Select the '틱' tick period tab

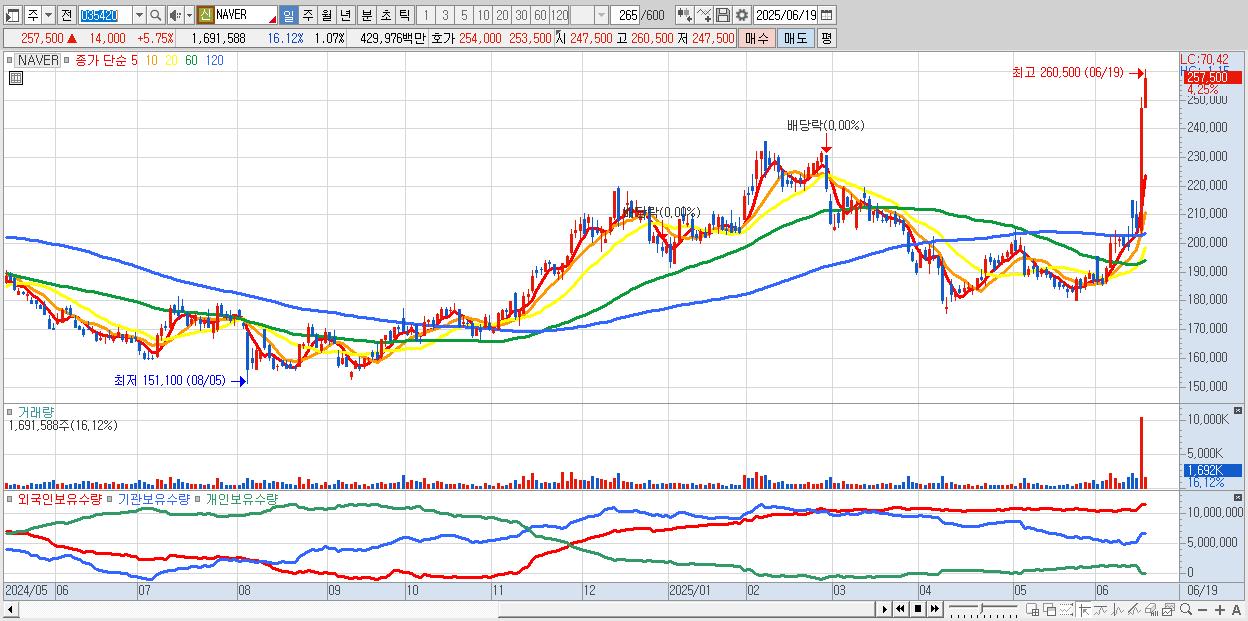point(404,15)
